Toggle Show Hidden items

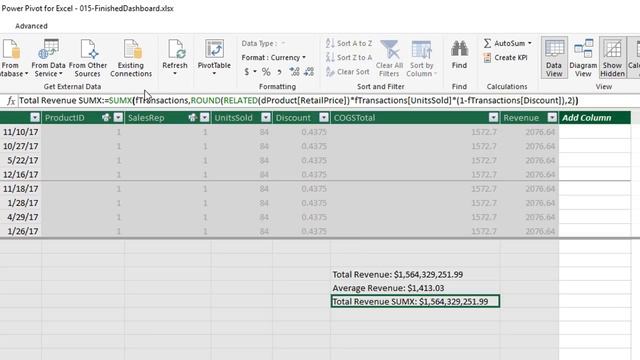pyautogui.click(x=613, y=58)
